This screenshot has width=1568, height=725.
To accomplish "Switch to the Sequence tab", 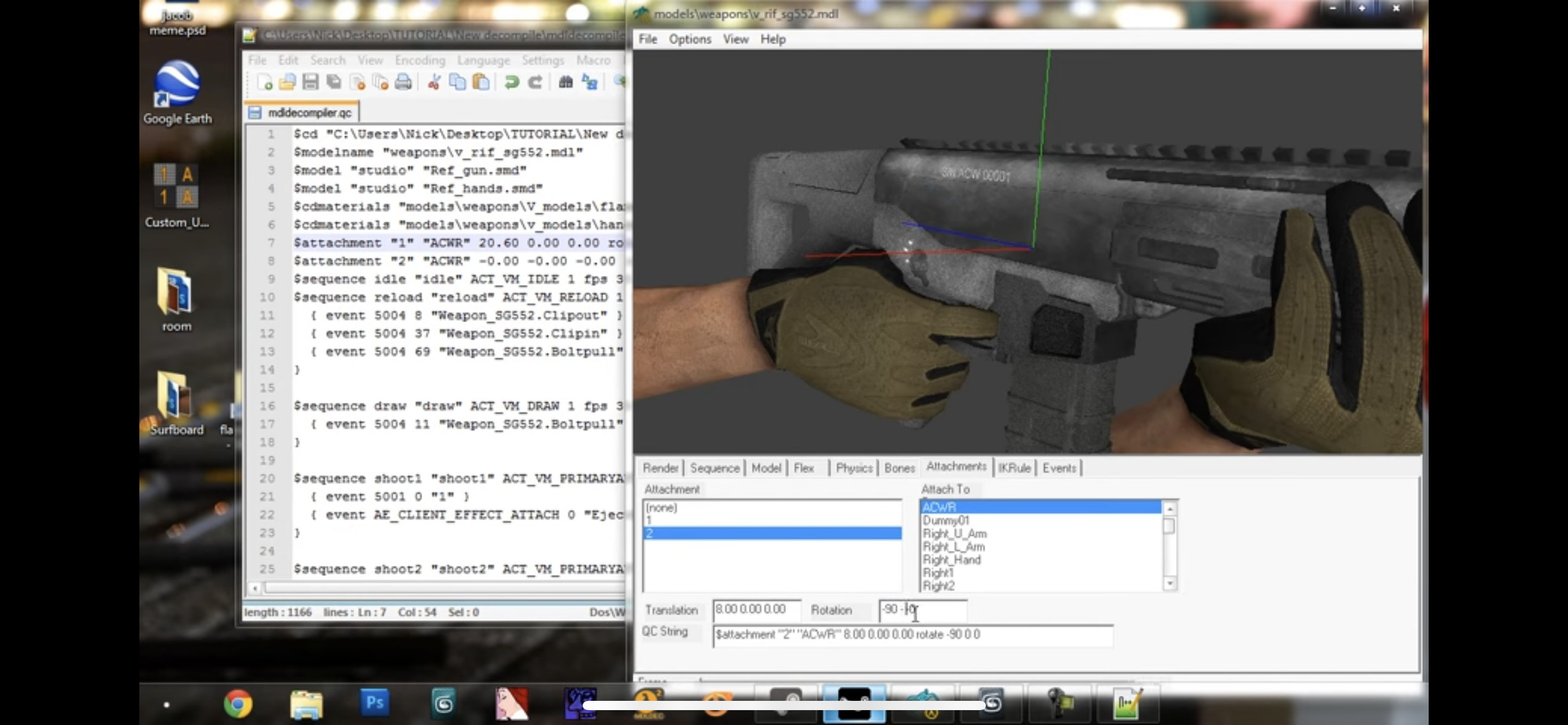I will [x=715, y=468].
